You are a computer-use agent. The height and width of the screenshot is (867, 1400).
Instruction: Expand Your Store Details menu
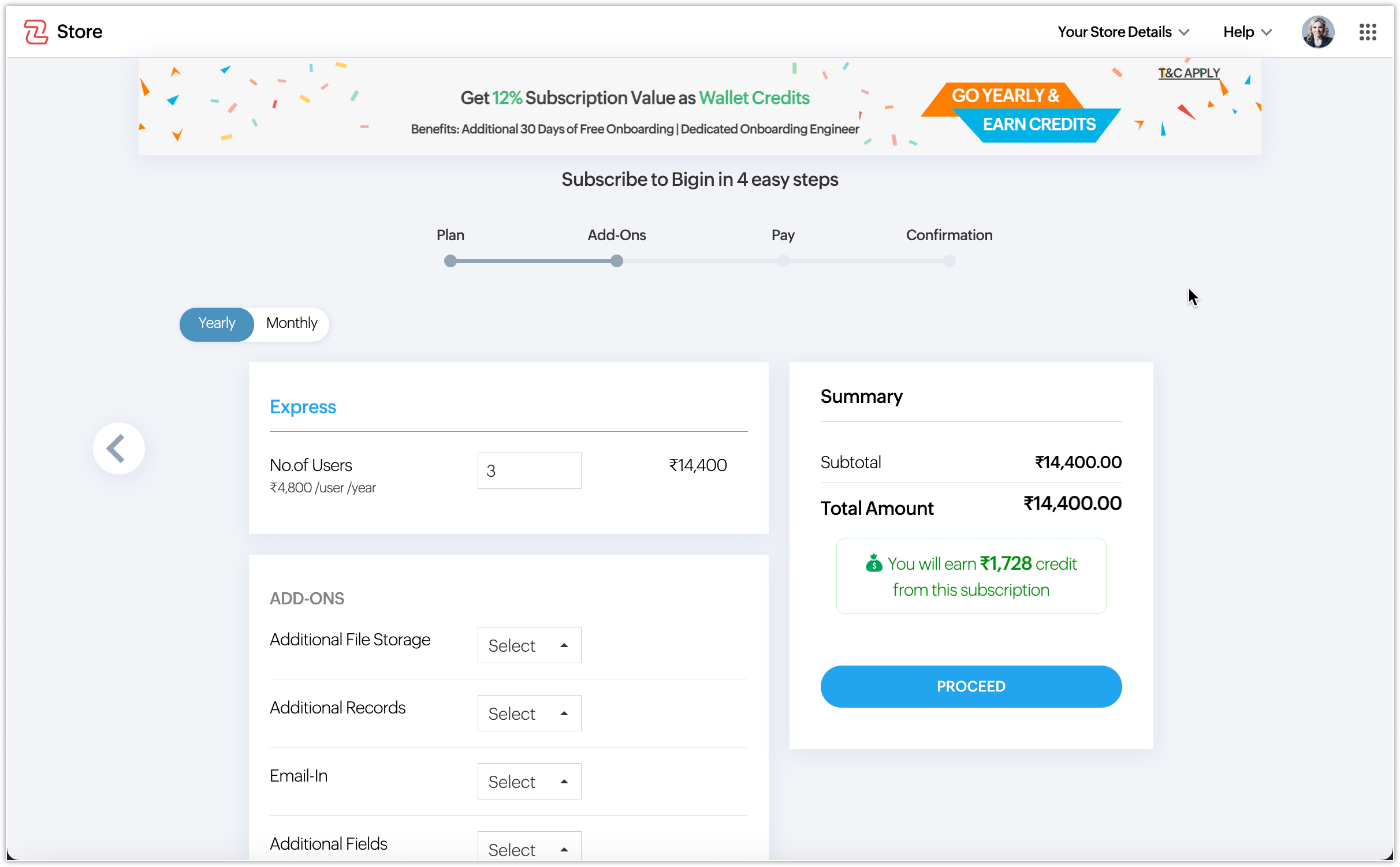click(x=1123, y=32)
